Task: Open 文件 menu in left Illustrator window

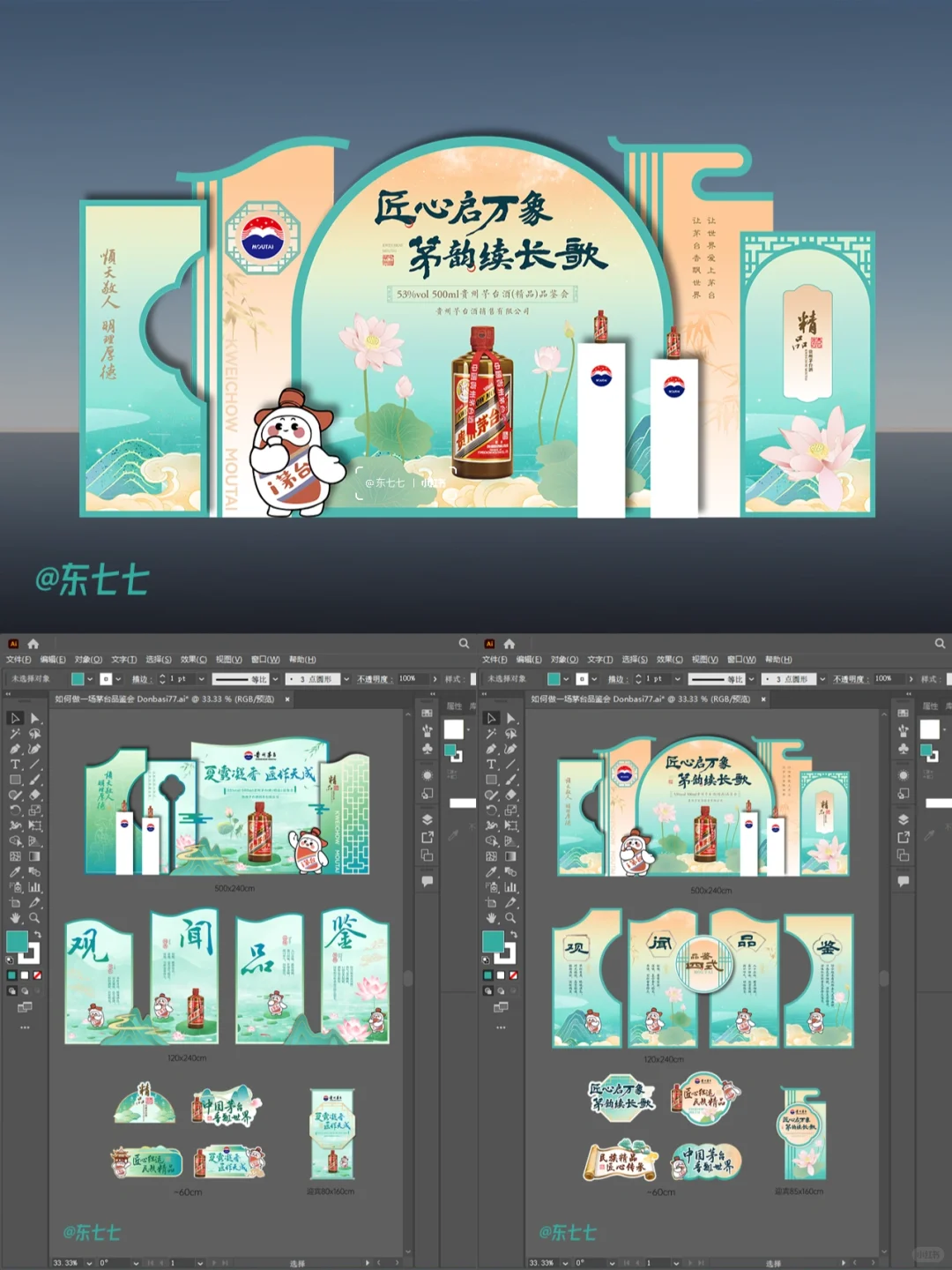Action: (x=19, y=660)
